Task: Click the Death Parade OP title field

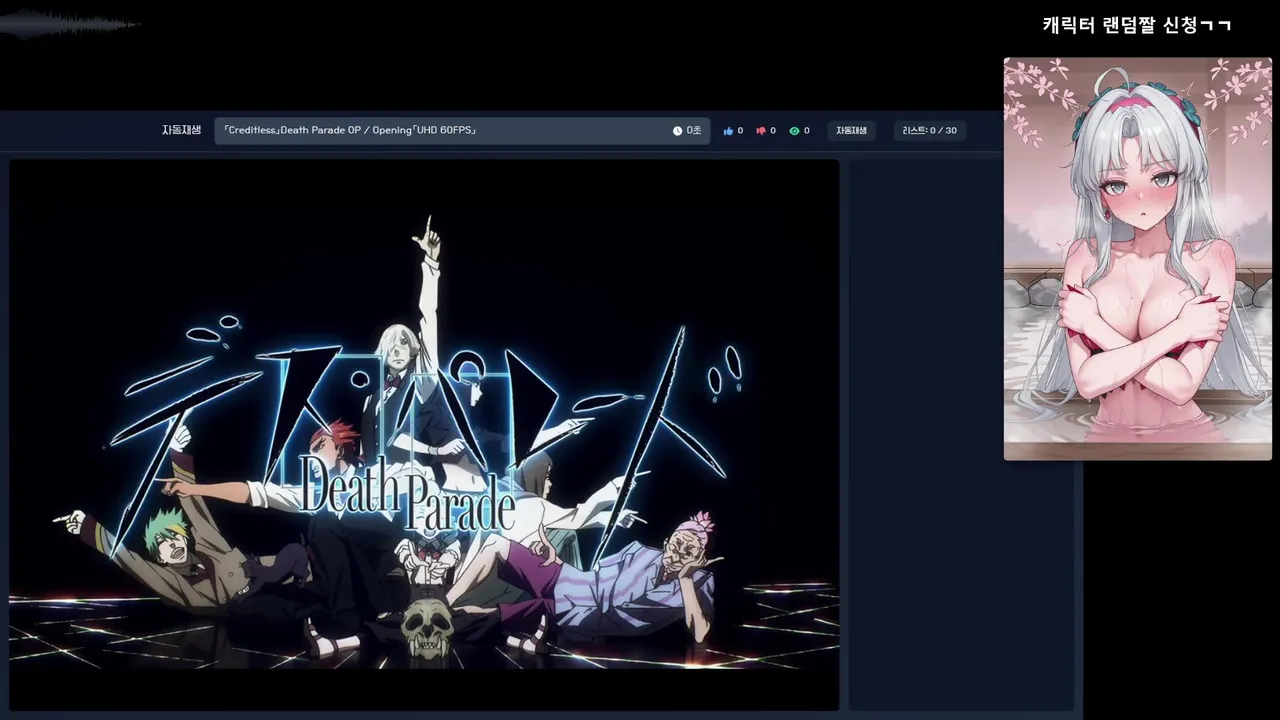Action: point(462,131)
